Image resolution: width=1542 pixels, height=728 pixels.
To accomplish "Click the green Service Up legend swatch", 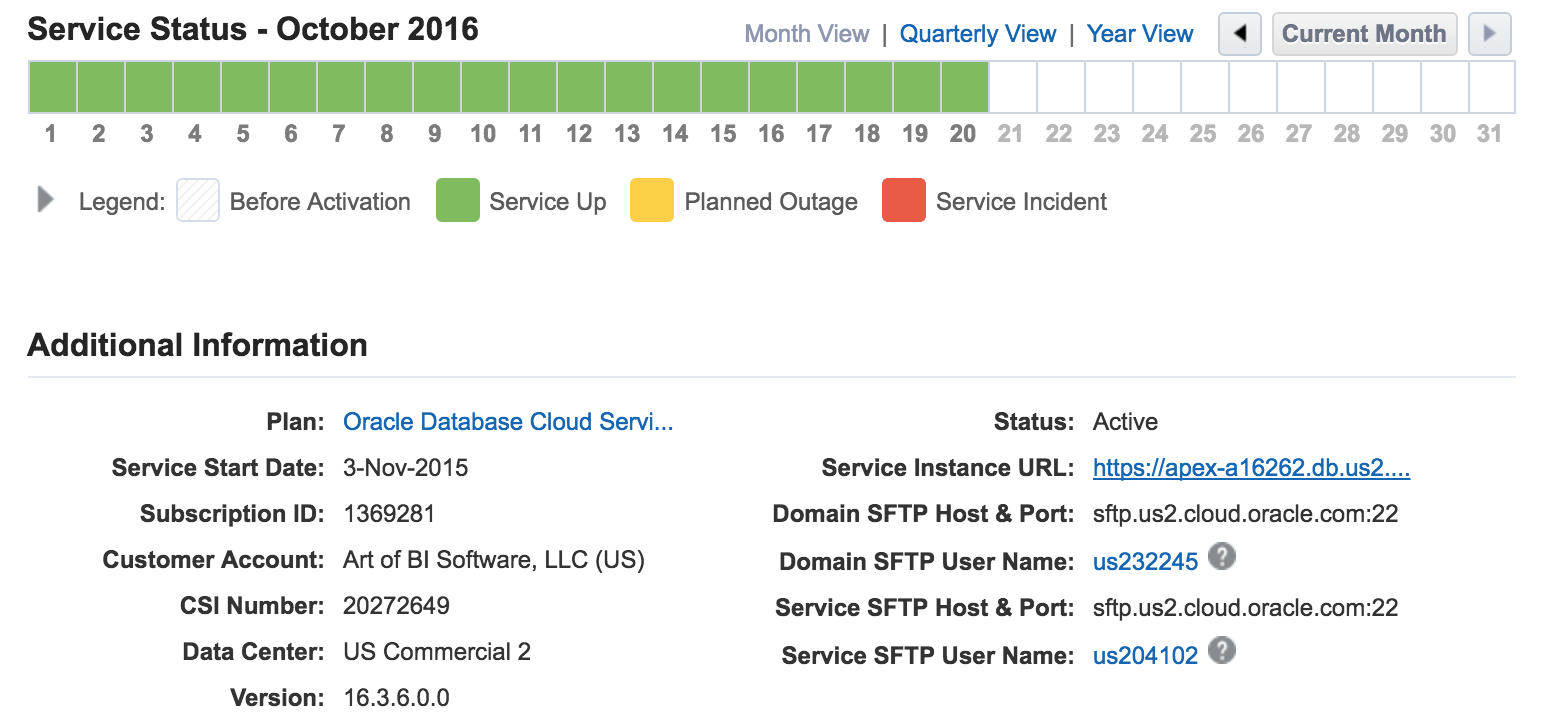I will tap(458, 200).
